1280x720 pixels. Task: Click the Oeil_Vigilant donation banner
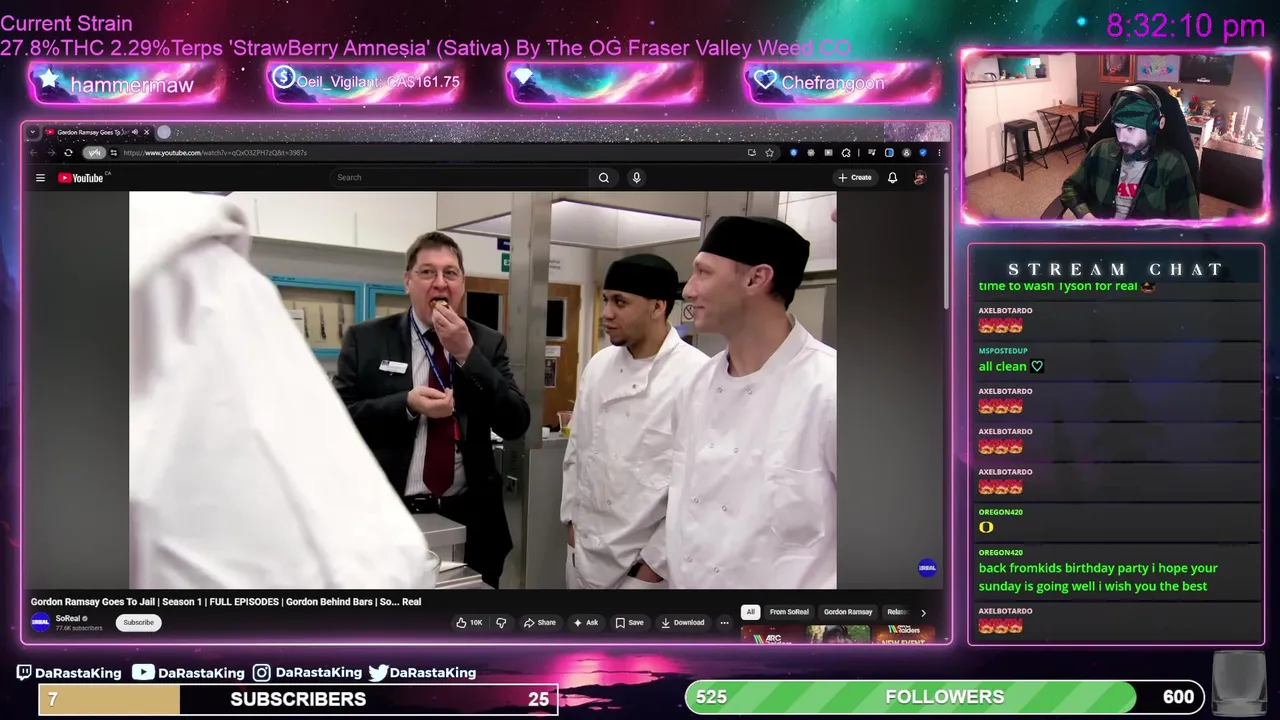[365, 82]
